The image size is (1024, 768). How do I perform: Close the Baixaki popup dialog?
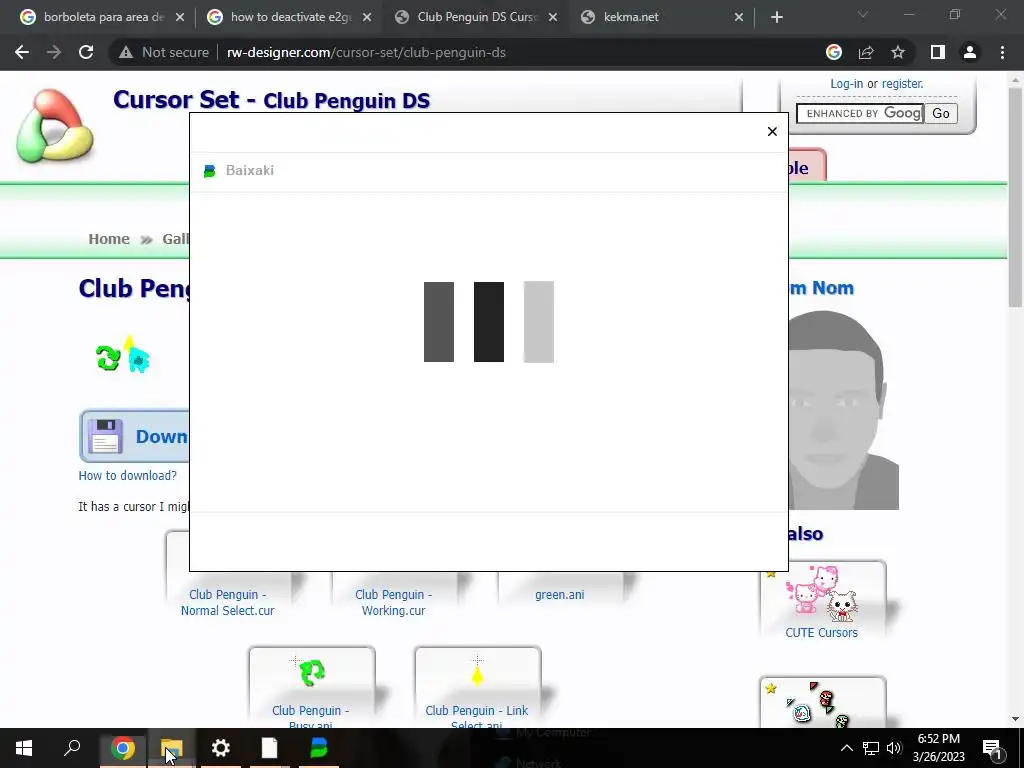(772, 132)
